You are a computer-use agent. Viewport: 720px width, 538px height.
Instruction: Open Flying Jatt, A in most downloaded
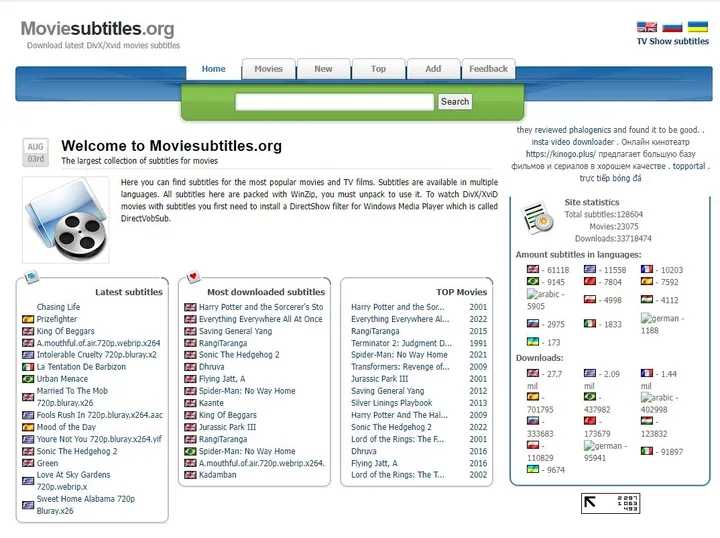point(222,379)
